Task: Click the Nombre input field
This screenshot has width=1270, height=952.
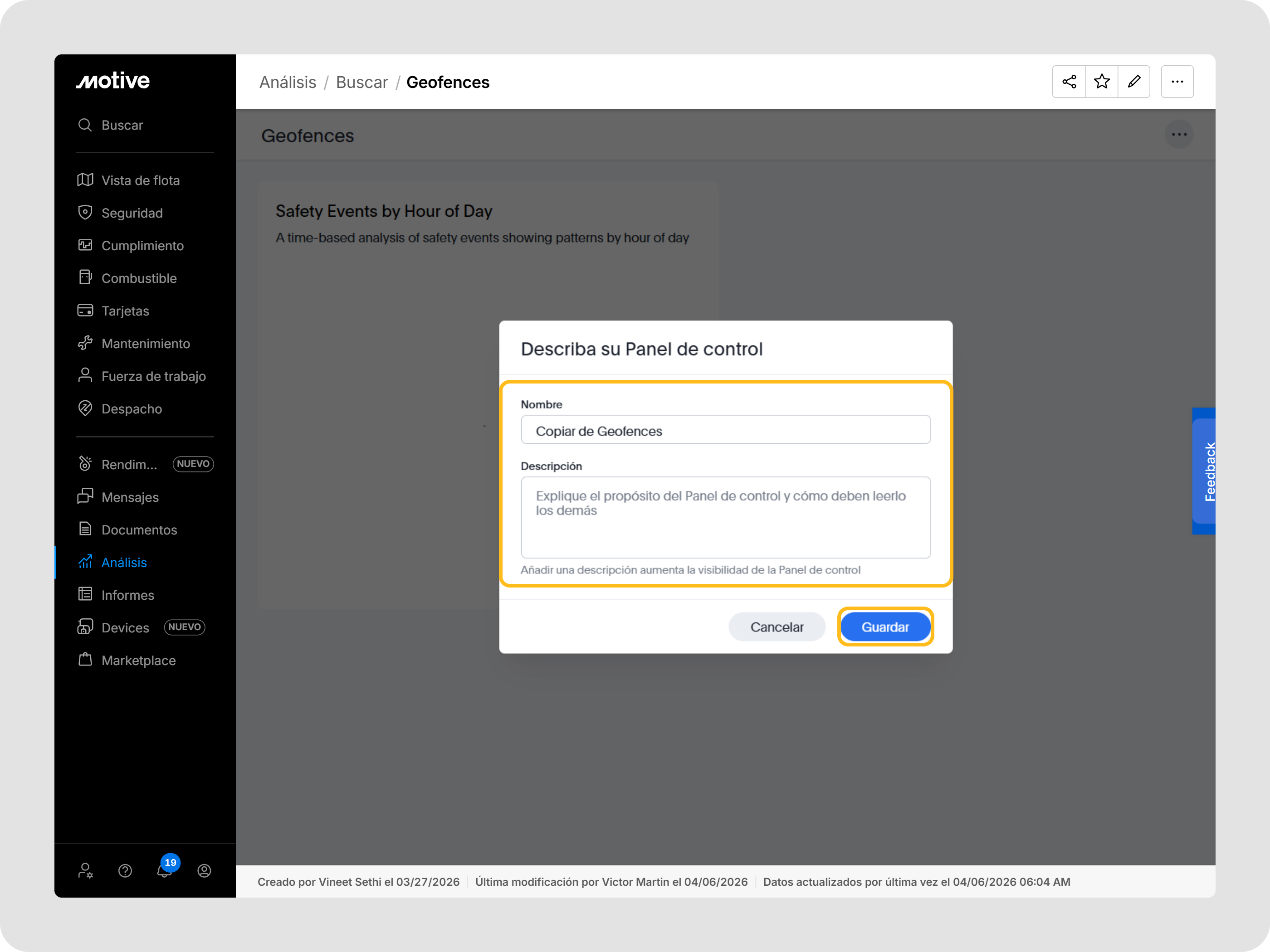Action: click(x=725, y=430)
